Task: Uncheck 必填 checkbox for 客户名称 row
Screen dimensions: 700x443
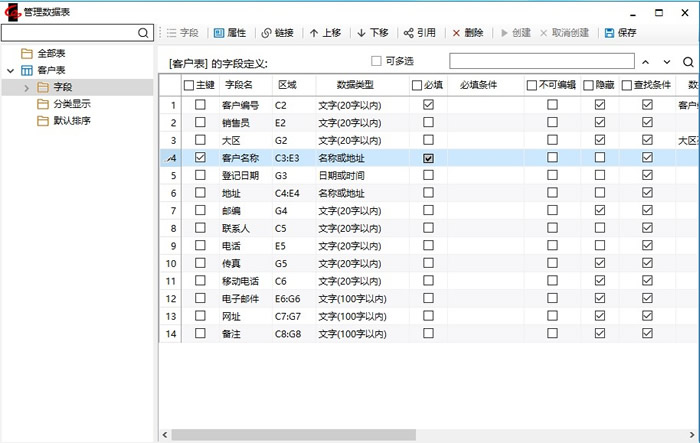Action: 429,158
